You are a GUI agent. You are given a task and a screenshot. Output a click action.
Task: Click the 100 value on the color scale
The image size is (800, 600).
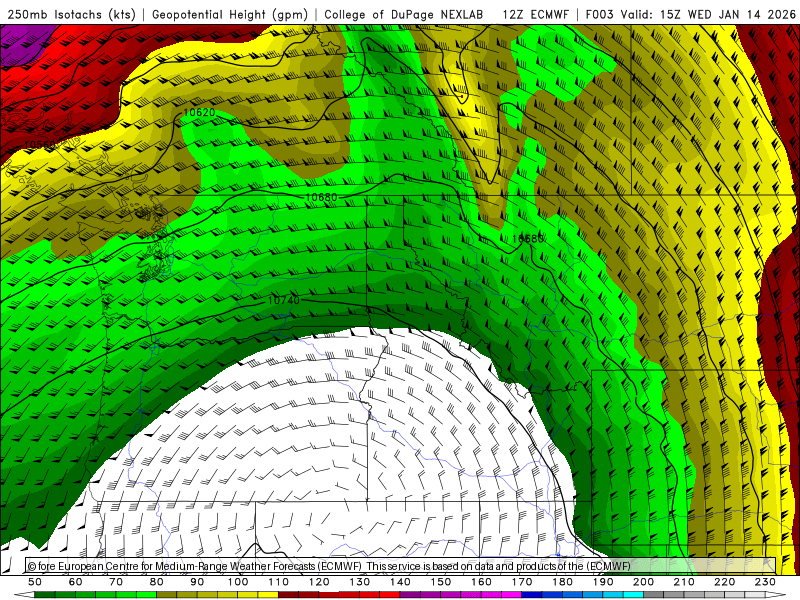[x=238, y=582]
